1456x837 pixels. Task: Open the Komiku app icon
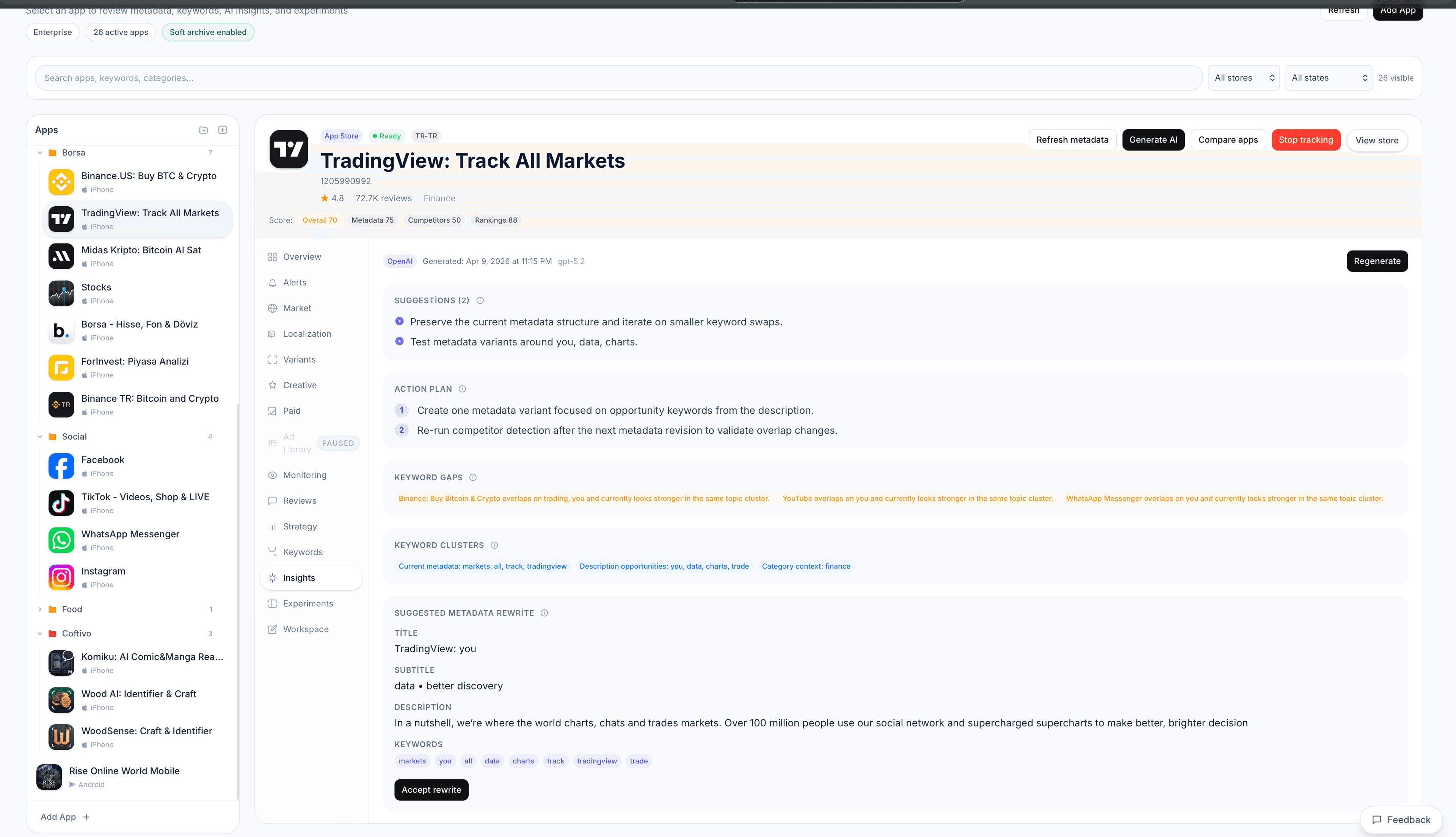coord(61,663)
